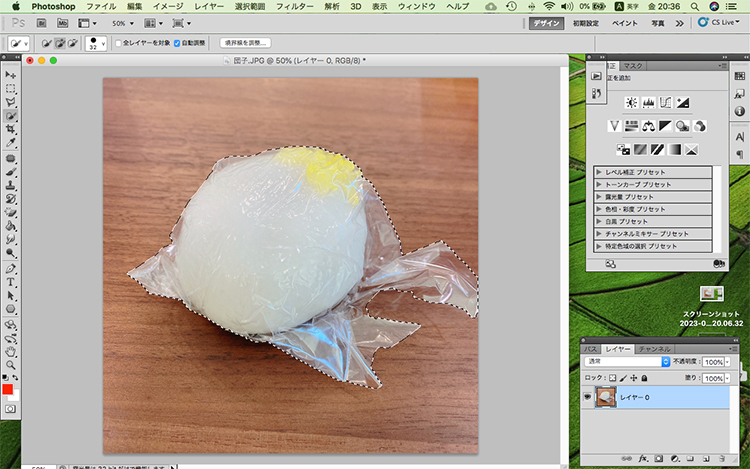Open the 不透明度 slider arrow
The image size is (750, 469).
click(x=728, y=362)
